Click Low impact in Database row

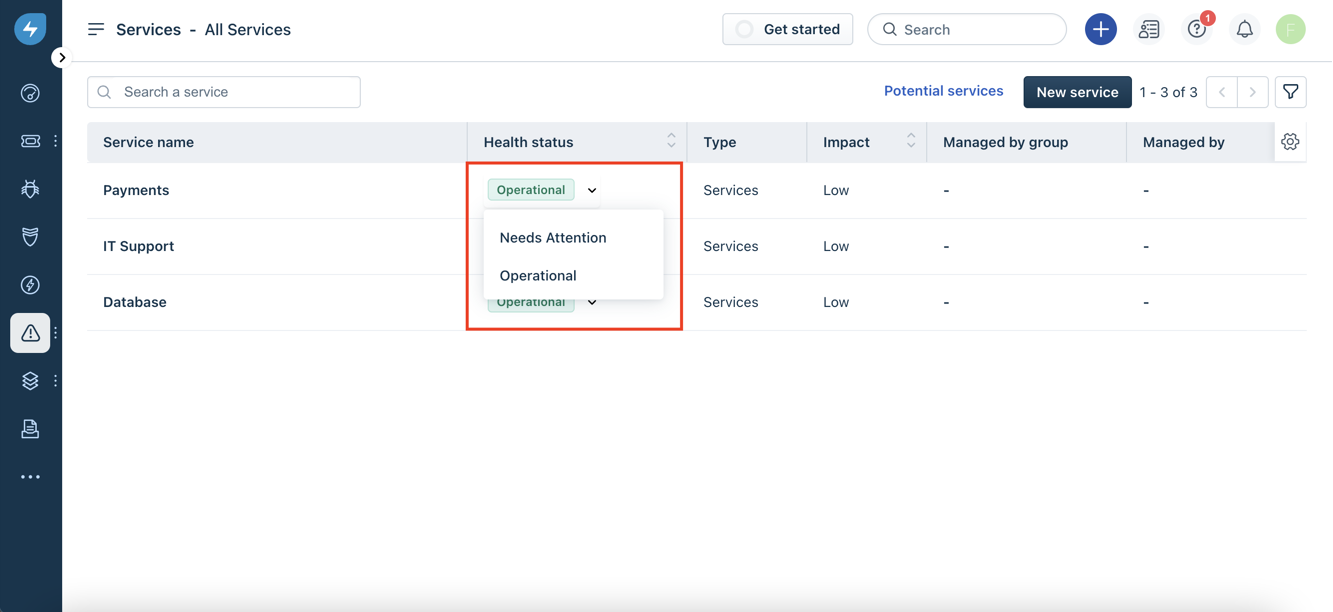coord(836,302)
